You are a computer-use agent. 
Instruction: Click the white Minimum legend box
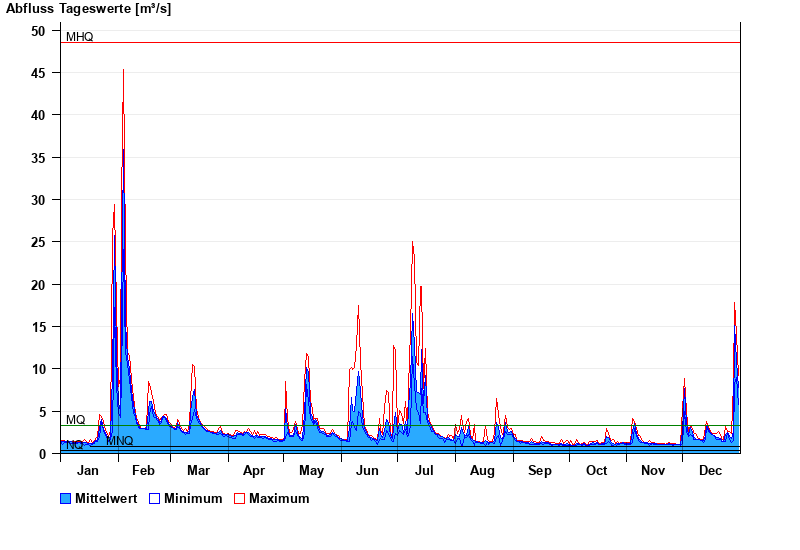(x=155, y=498)
